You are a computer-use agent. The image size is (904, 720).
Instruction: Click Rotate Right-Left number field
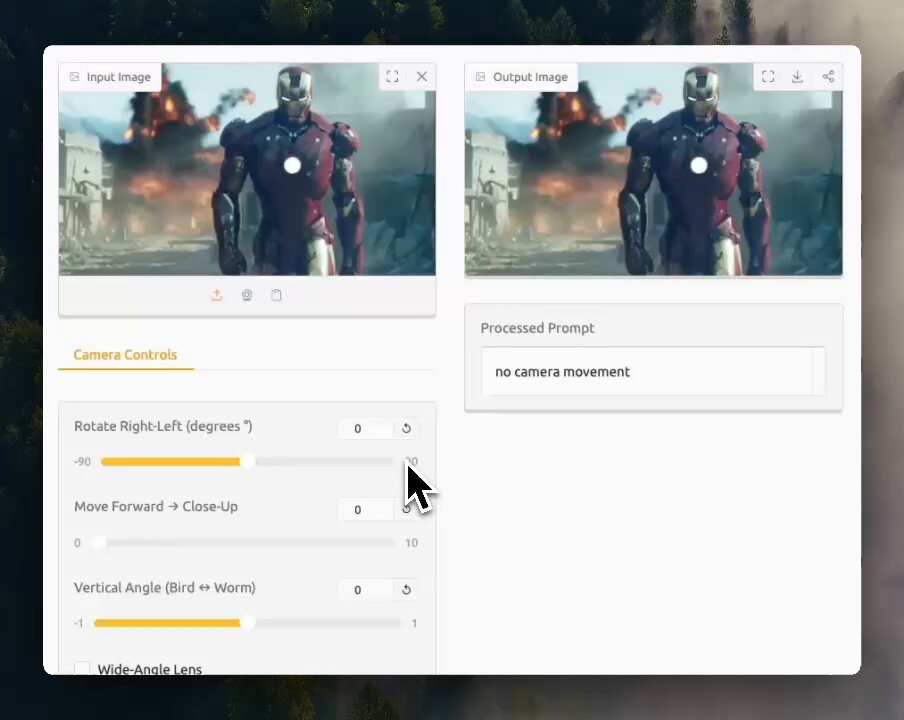366,428
